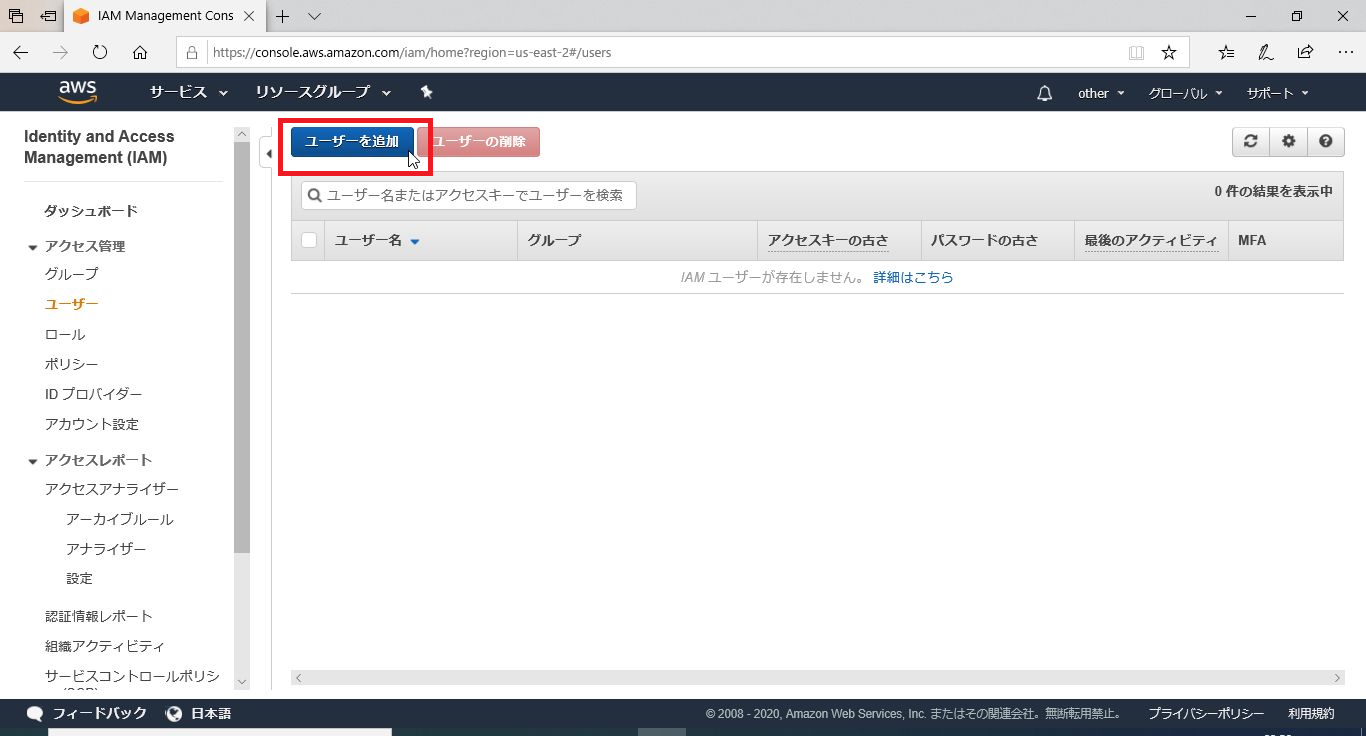This screenshot has width=1366, height=736.
Task: Click the feedback speech bubble icon
Action: tap(35, 714)
